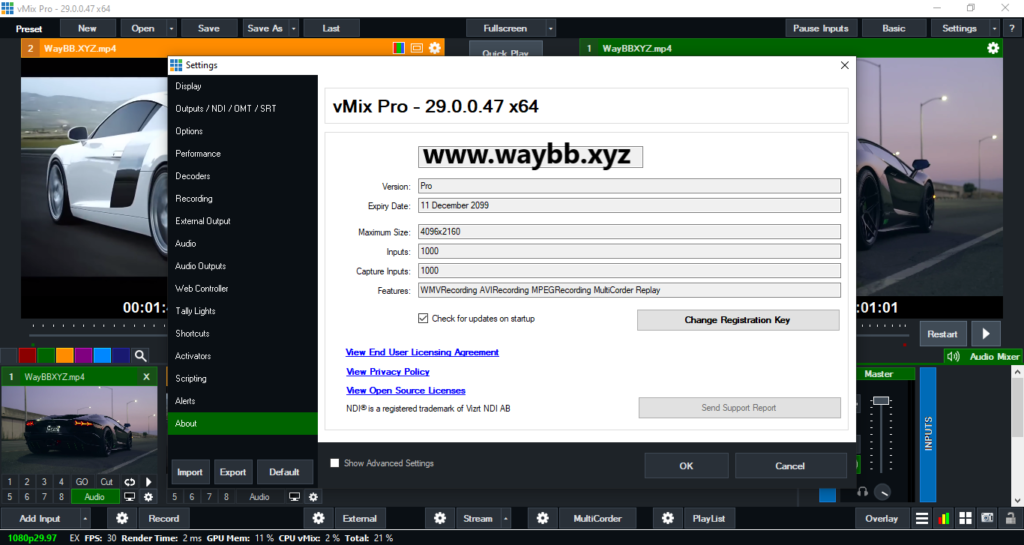Select Performance in settings sidebar
This screenshot has height=545, width=1024.
coord(198,154)
